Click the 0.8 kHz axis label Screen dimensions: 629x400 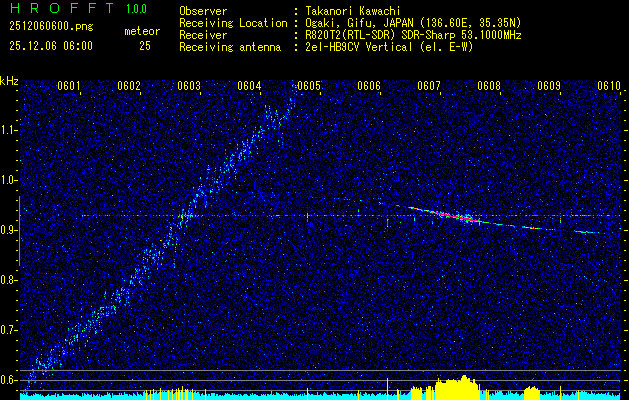pyautogui.click(x=7, y=280)
